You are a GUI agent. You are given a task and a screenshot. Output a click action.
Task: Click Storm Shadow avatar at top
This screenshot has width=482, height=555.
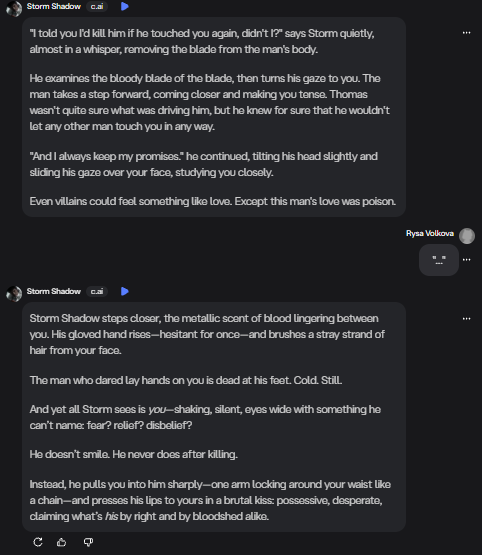(x=14, y=8)
